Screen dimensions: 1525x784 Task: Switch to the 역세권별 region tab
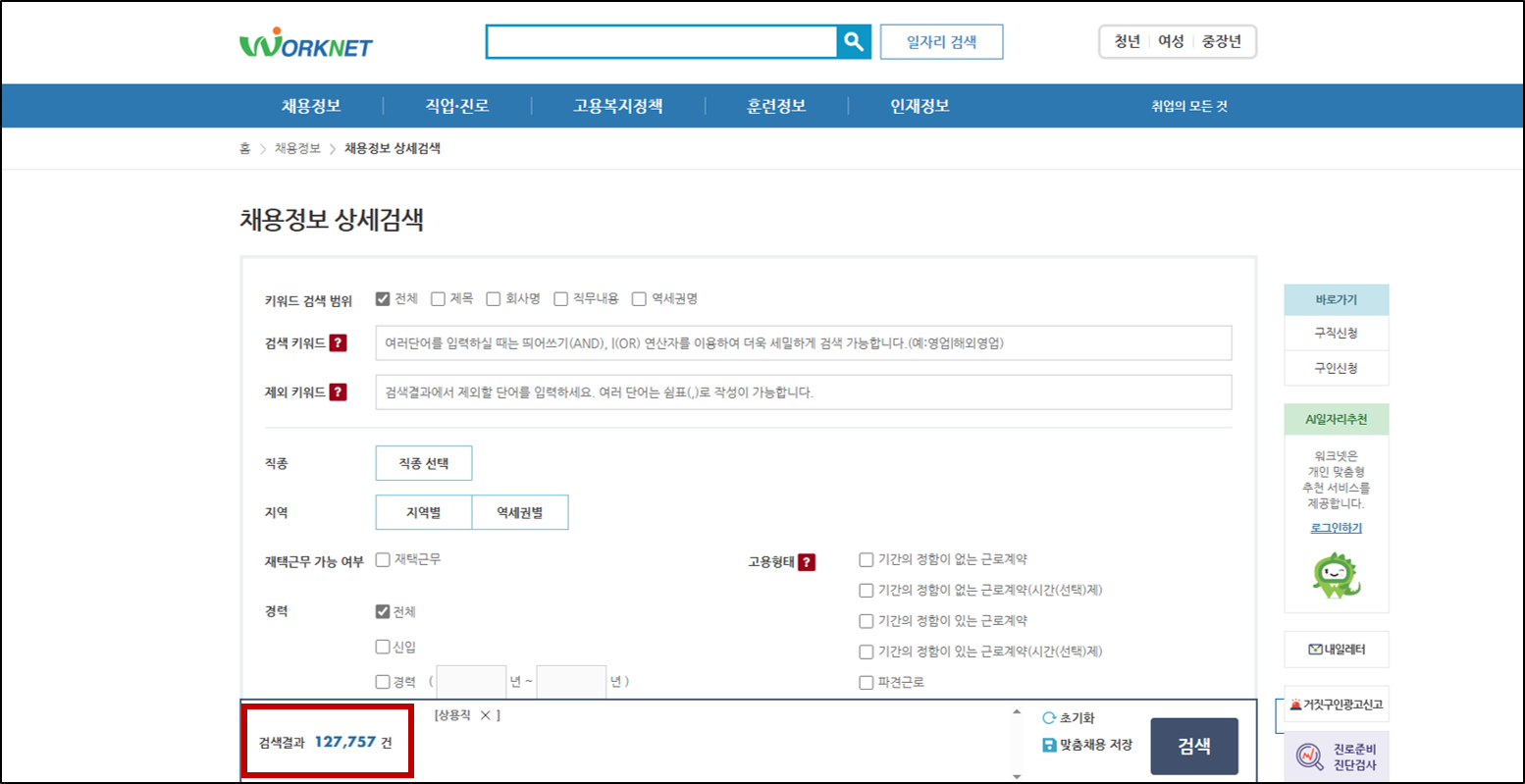(521, 512)
